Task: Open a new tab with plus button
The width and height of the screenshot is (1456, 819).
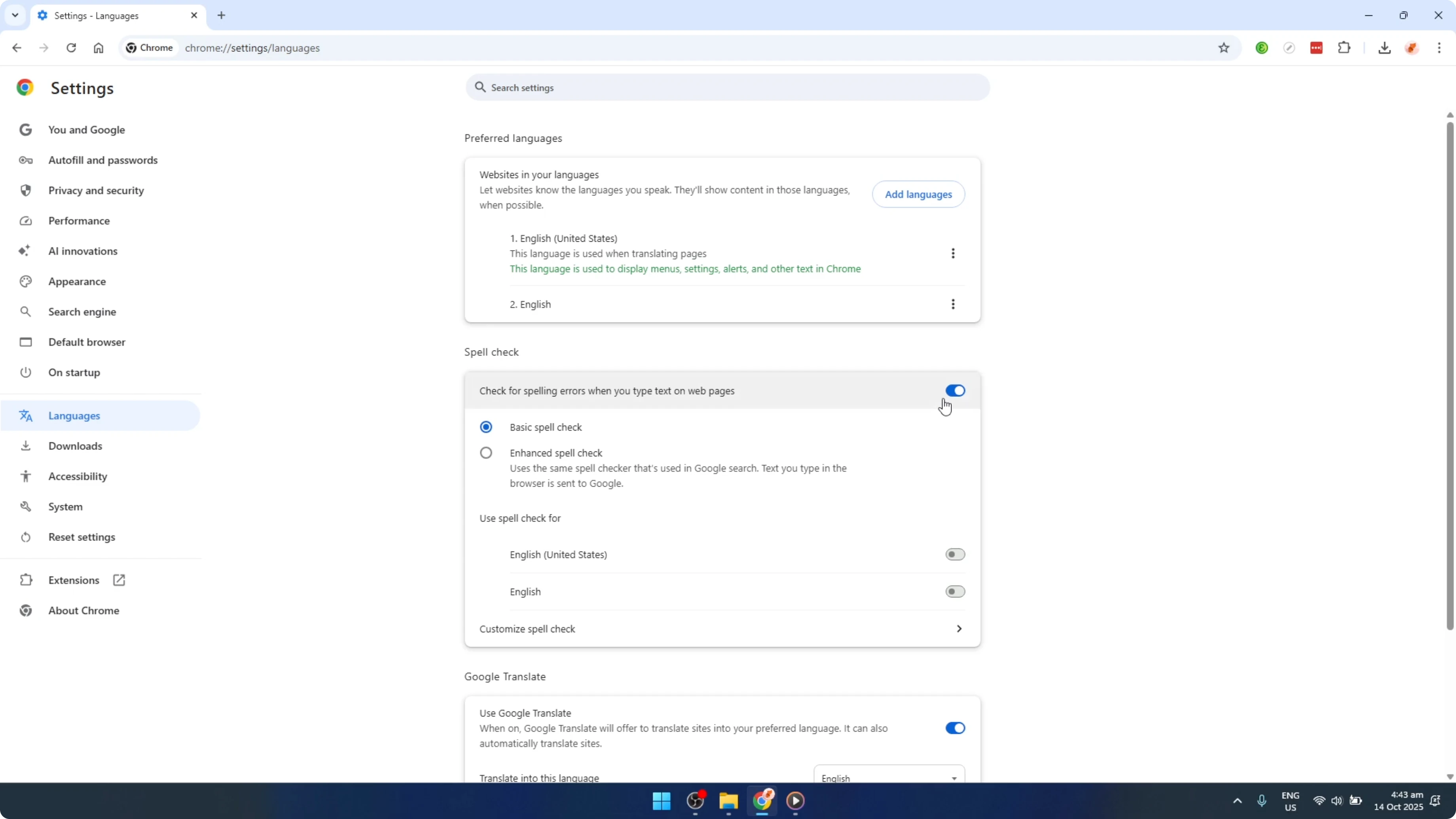Action: click(x=222, y=15)
